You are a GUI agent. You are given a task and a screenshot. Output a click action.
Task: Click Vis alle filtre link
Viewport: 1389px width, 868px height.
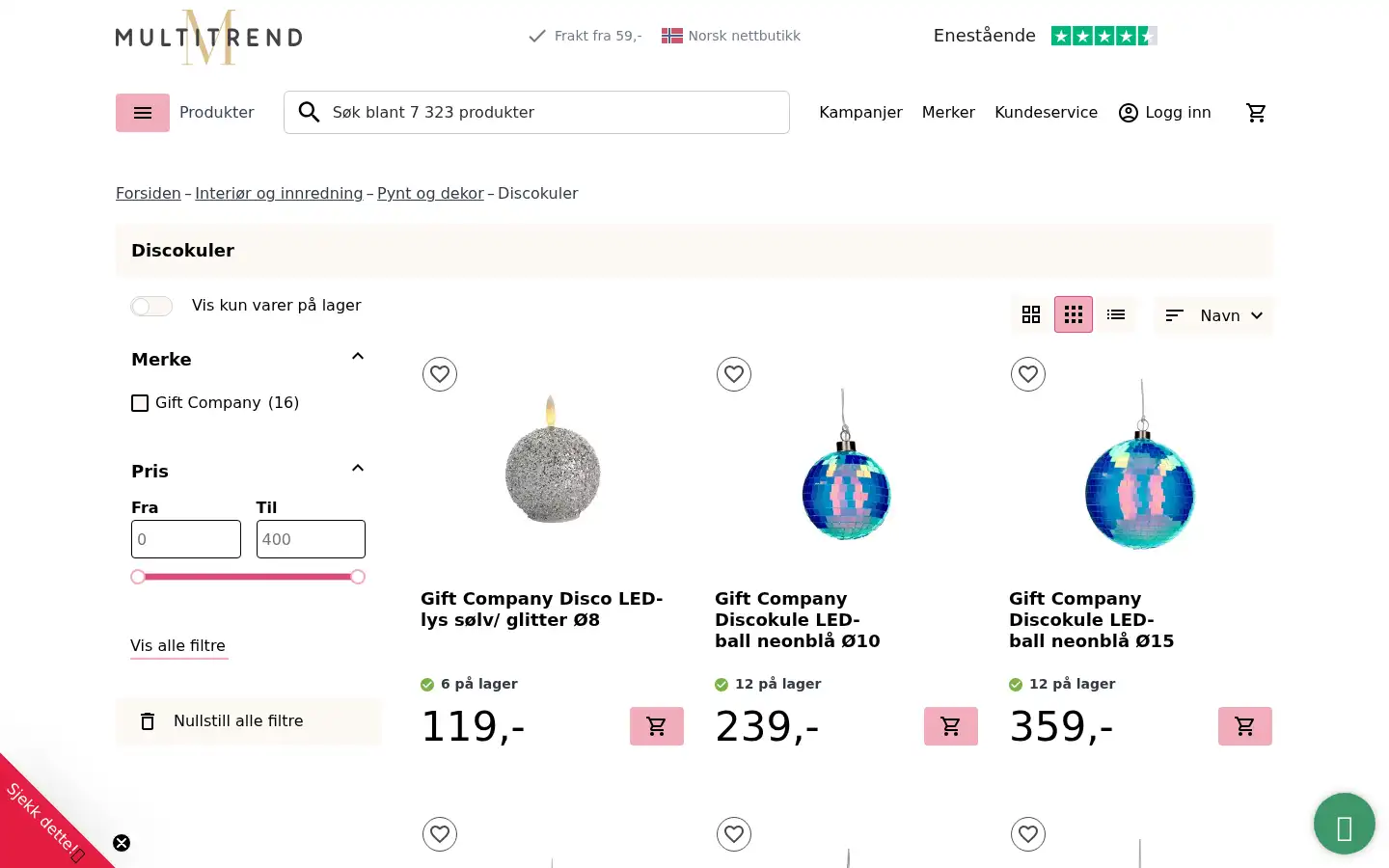(178, 646)
